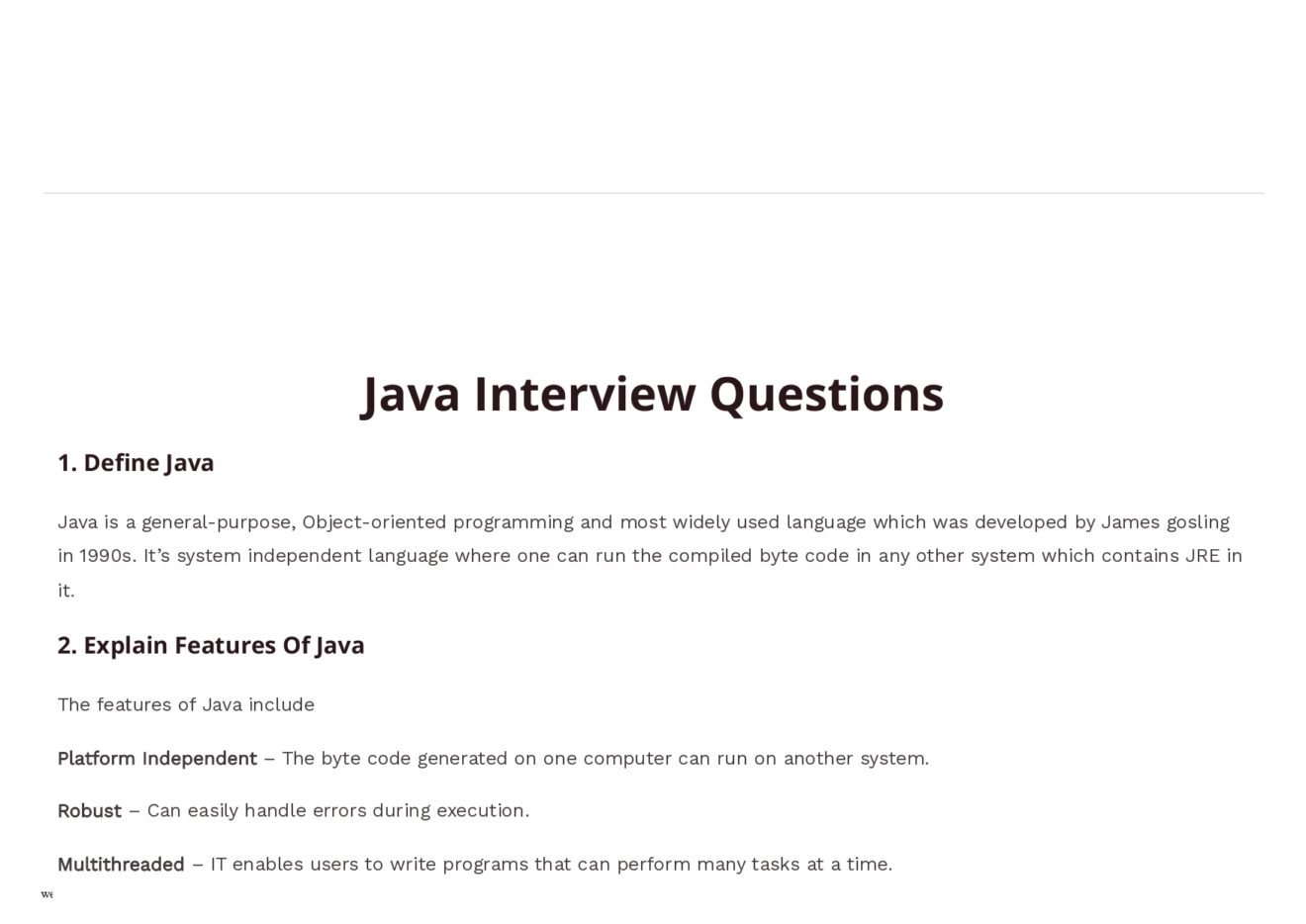This screenshot has height=924, width=1306.
Task: Click "perform many tasks at a time" text
Action: (x=754, y=864)
